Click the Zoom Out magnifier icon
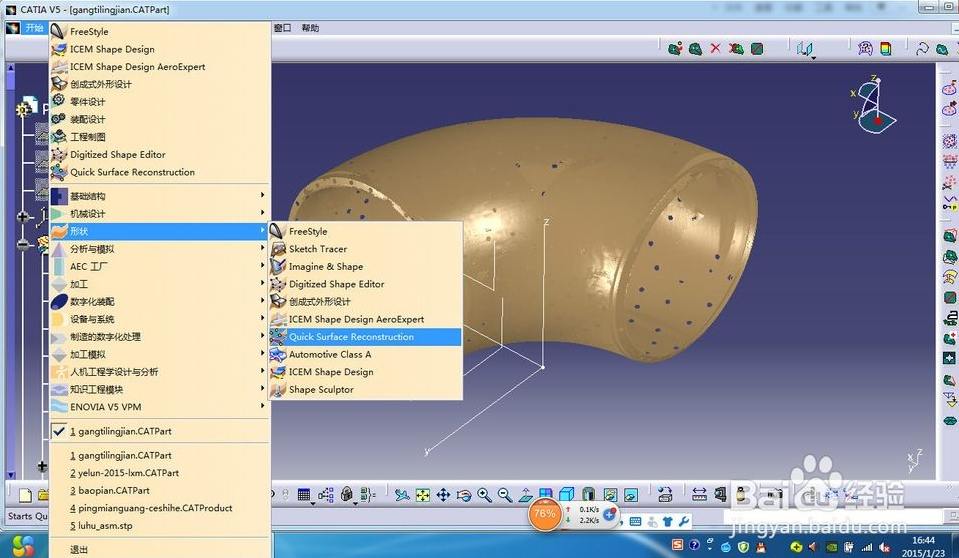The width and height of the screenshot is (959, 558). click(x=505, y=495)
